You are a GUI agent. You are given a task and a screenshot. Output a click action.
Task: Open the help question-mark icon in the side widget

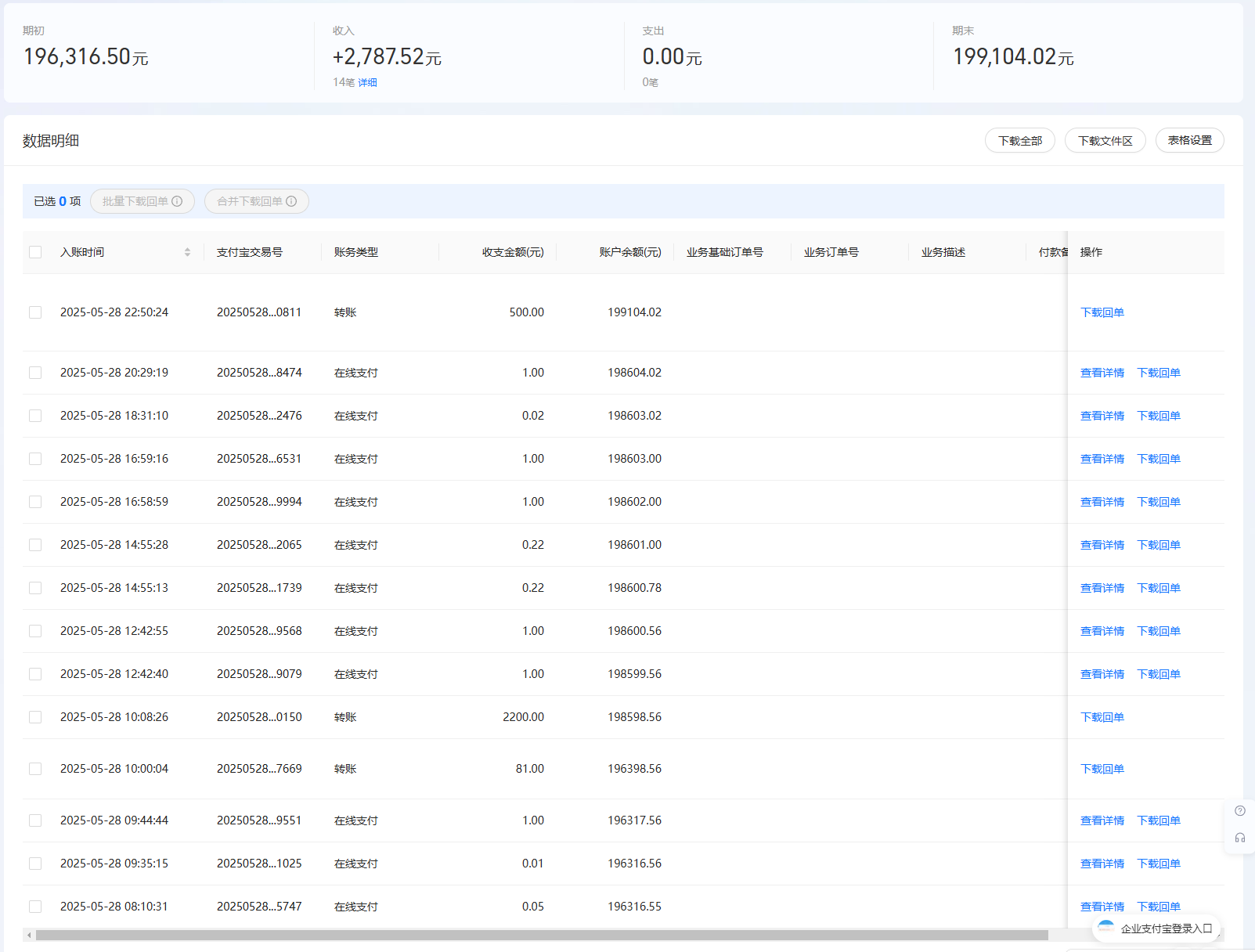[1240, 811]
